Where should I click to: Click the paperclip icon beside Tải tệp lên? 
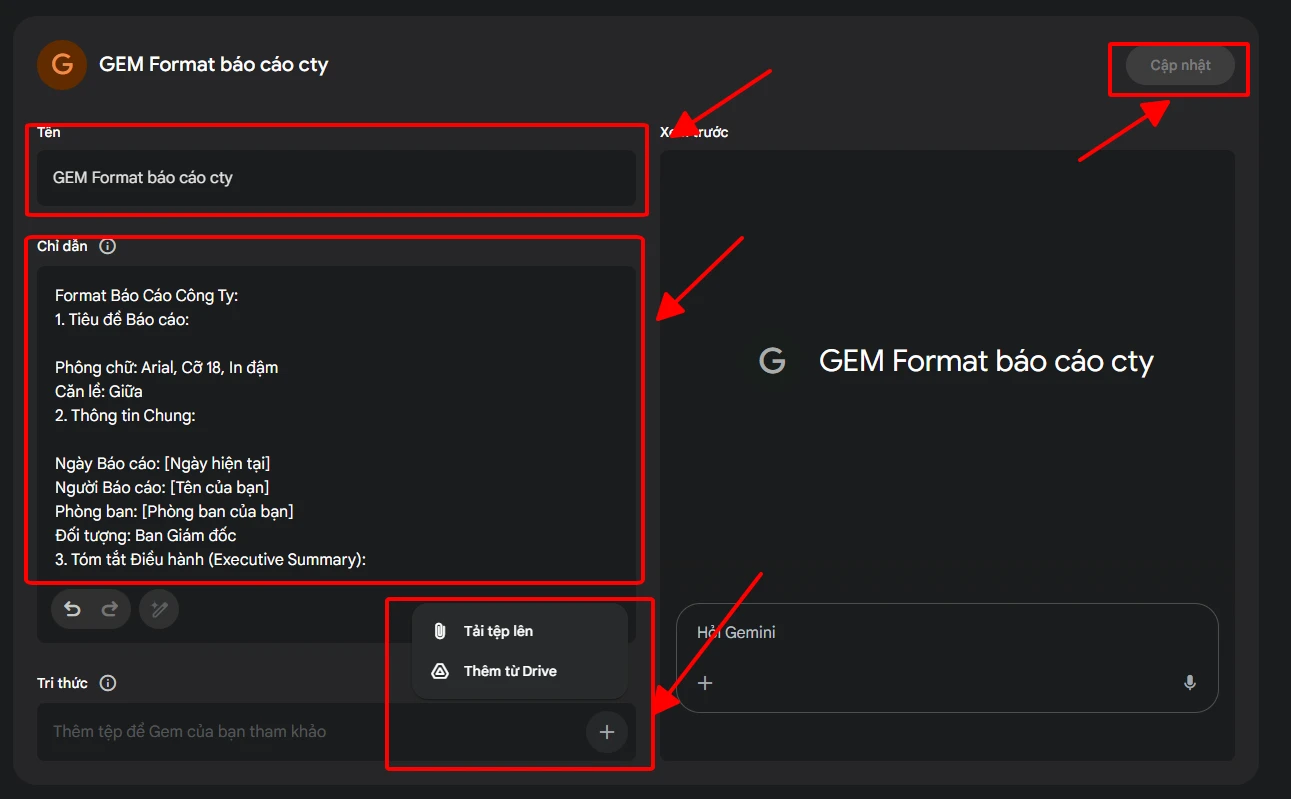439,631
